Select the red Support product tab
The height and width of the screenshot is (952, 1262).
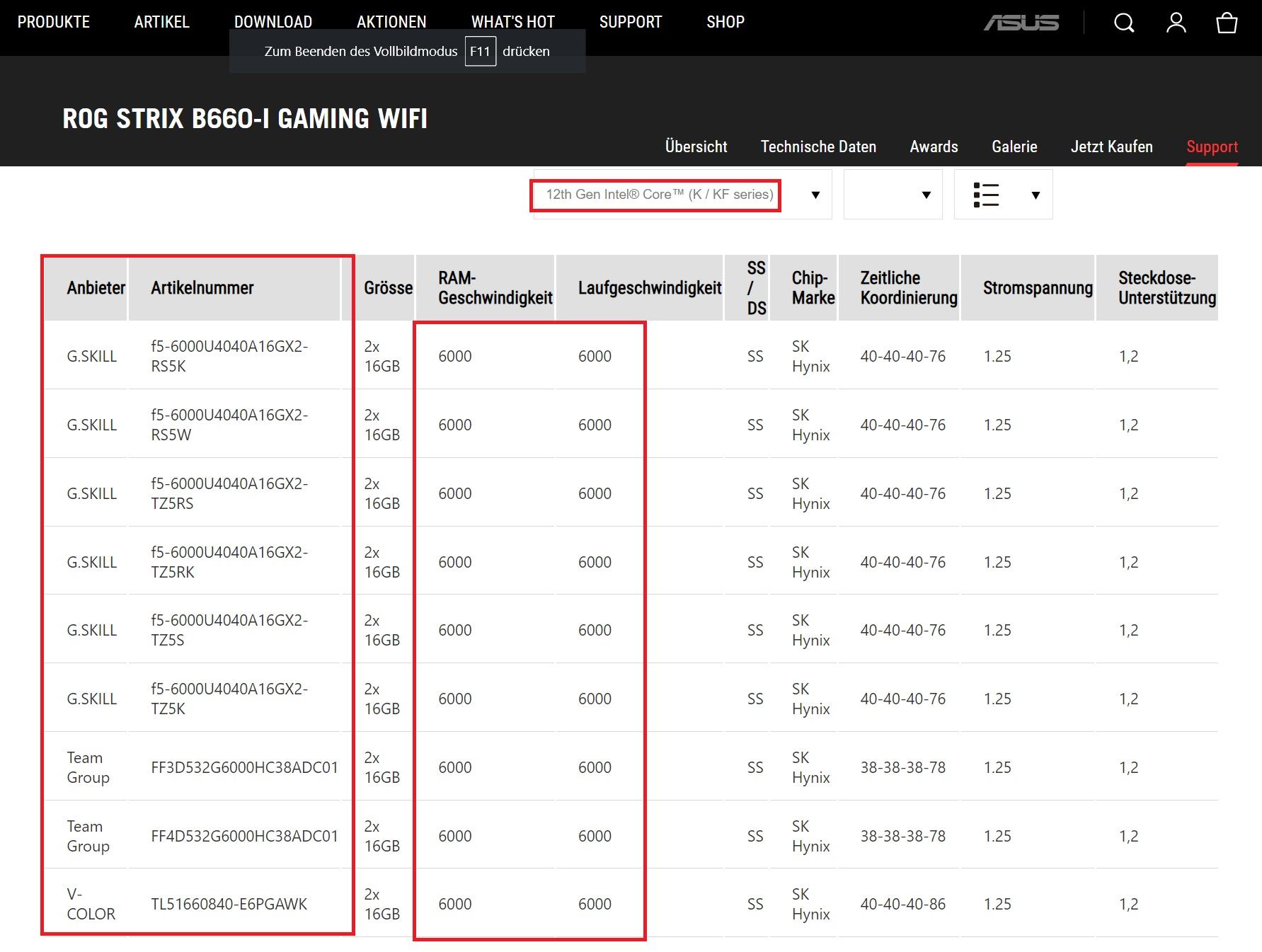click(x=1212, y=147)
